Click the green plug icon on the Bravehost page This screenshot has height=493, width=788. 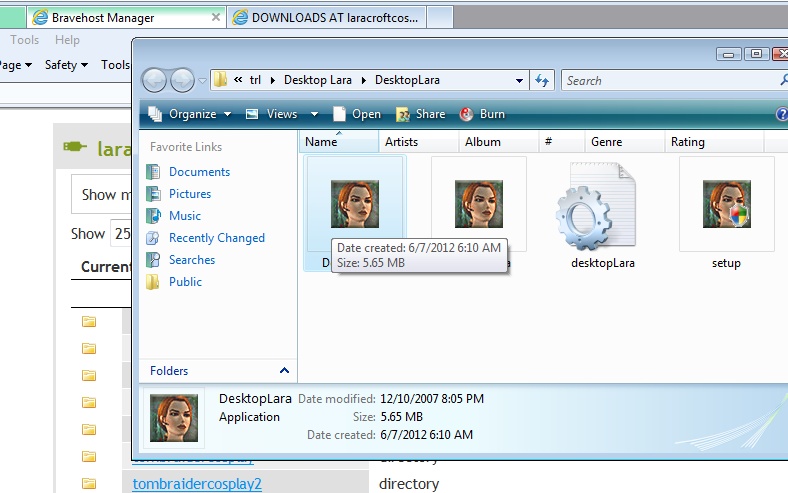coord(75,147)
